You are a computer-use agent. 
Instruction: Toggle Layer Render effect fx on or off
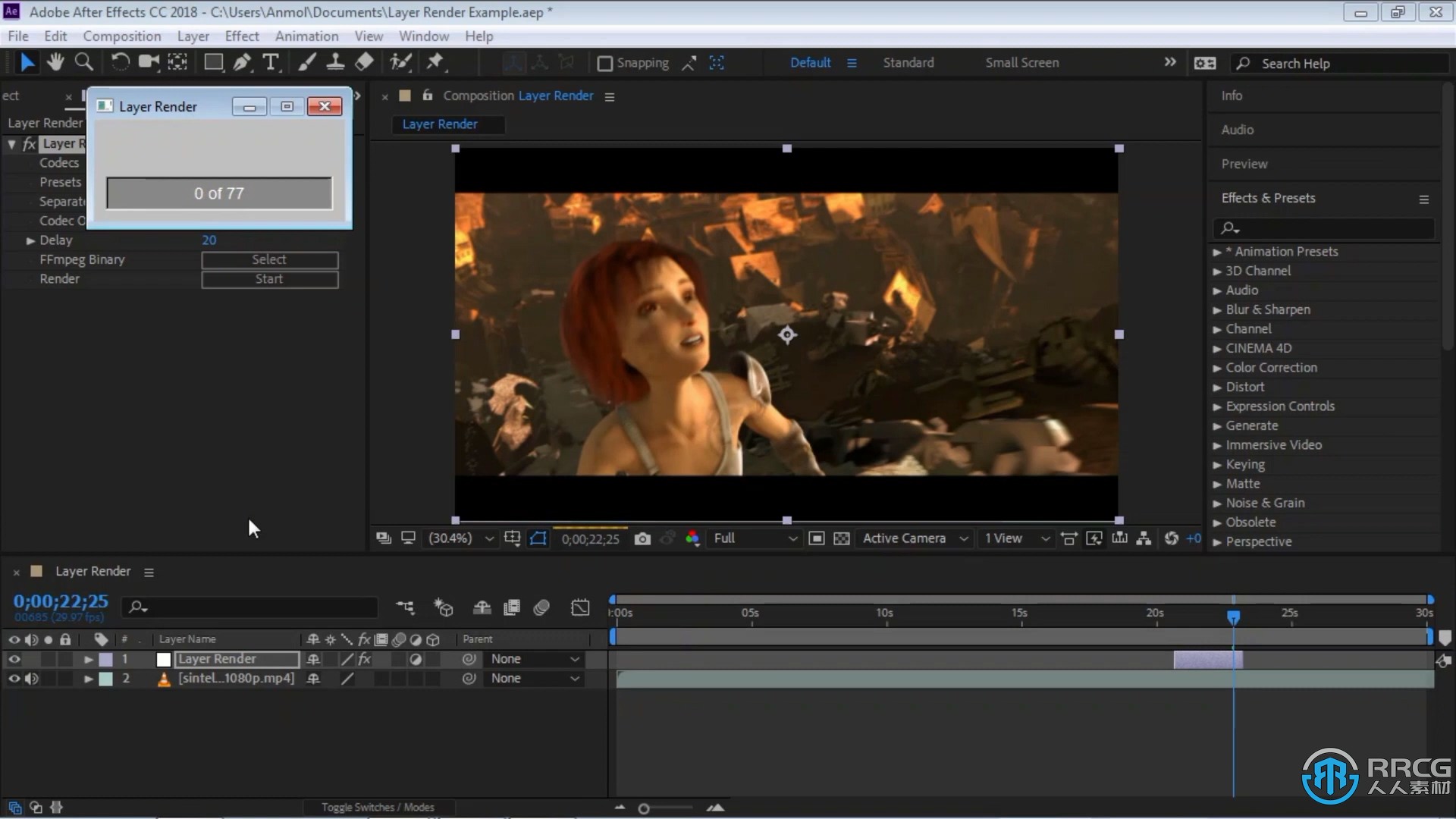(29, 143)
